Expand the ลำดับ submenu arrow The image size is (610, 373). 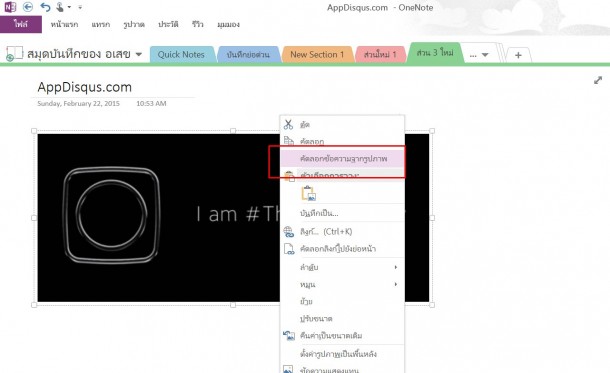pyautogui.click(x=396, y=267)
